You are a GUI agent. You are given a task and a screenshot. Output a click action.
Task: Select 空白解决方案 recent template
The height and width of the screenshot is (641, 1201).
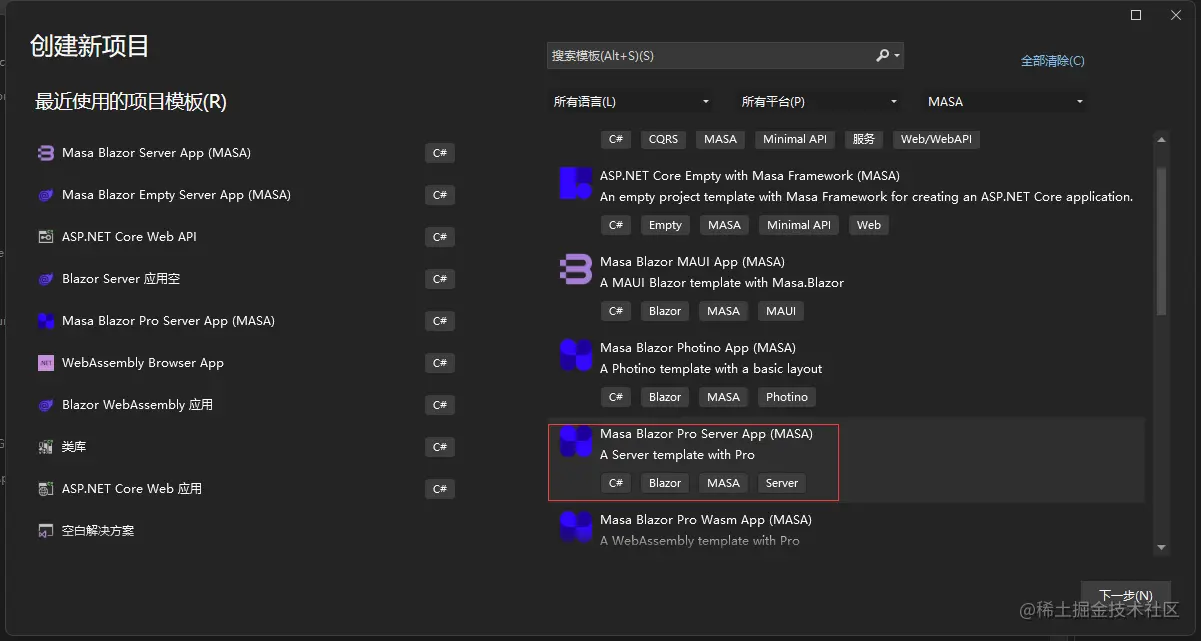point(98,531)
